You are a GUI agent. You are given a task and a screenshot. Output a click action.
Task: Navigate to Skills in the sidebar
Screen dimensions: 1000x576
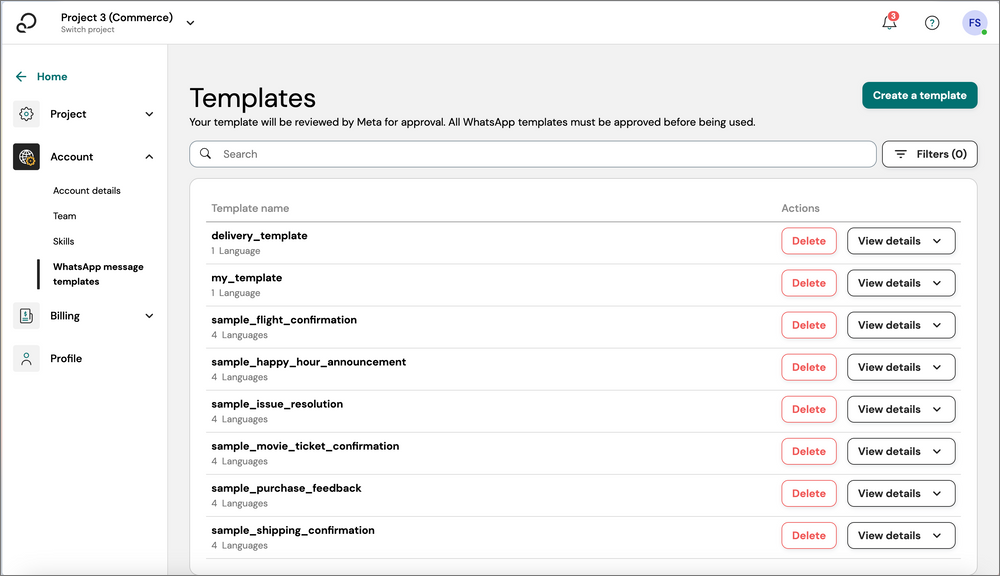pos(64,241)
